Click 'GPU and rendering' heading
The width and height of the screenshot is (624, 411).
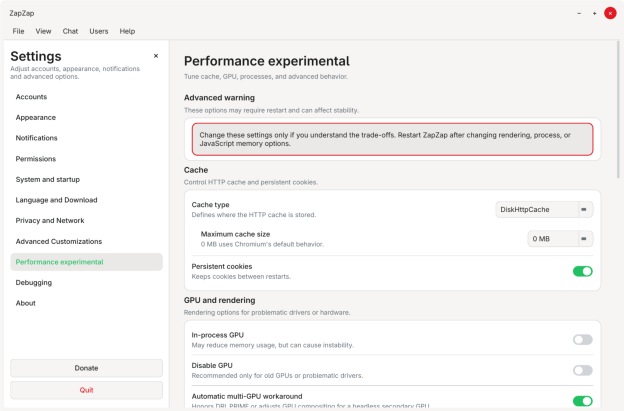220,300
